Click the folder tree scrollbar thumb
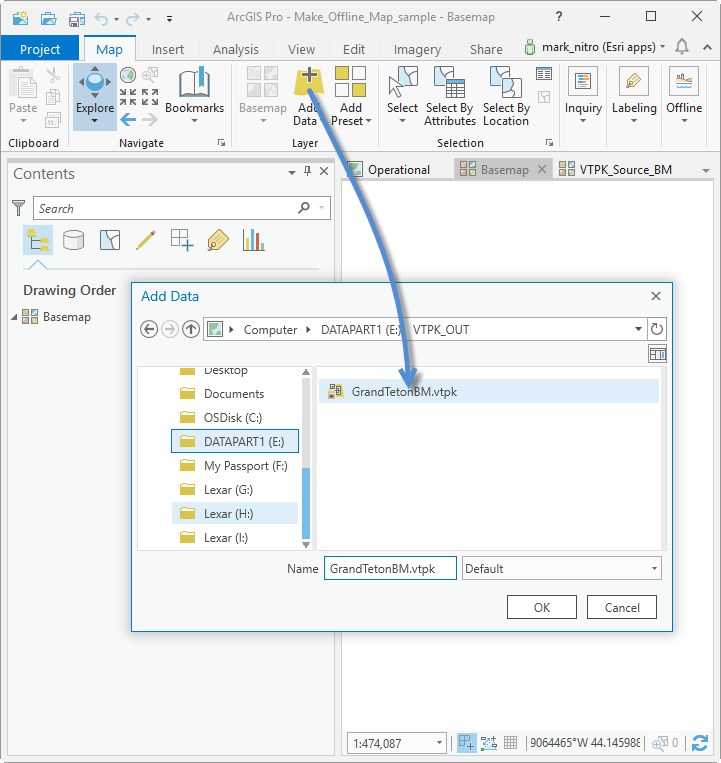The height and width of the screenshot is (763, 721). (306, 502)
